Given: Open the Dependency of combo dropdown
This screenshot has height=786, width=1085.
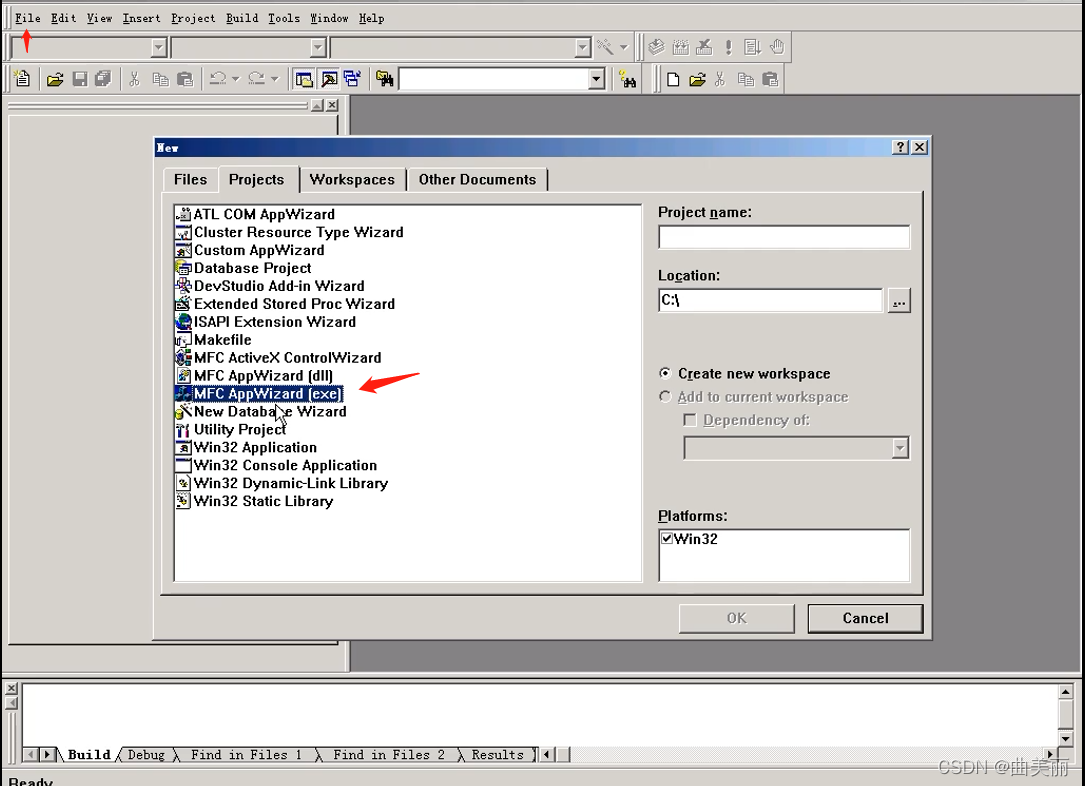Looking at the screenshot, I should coord(900,448).
